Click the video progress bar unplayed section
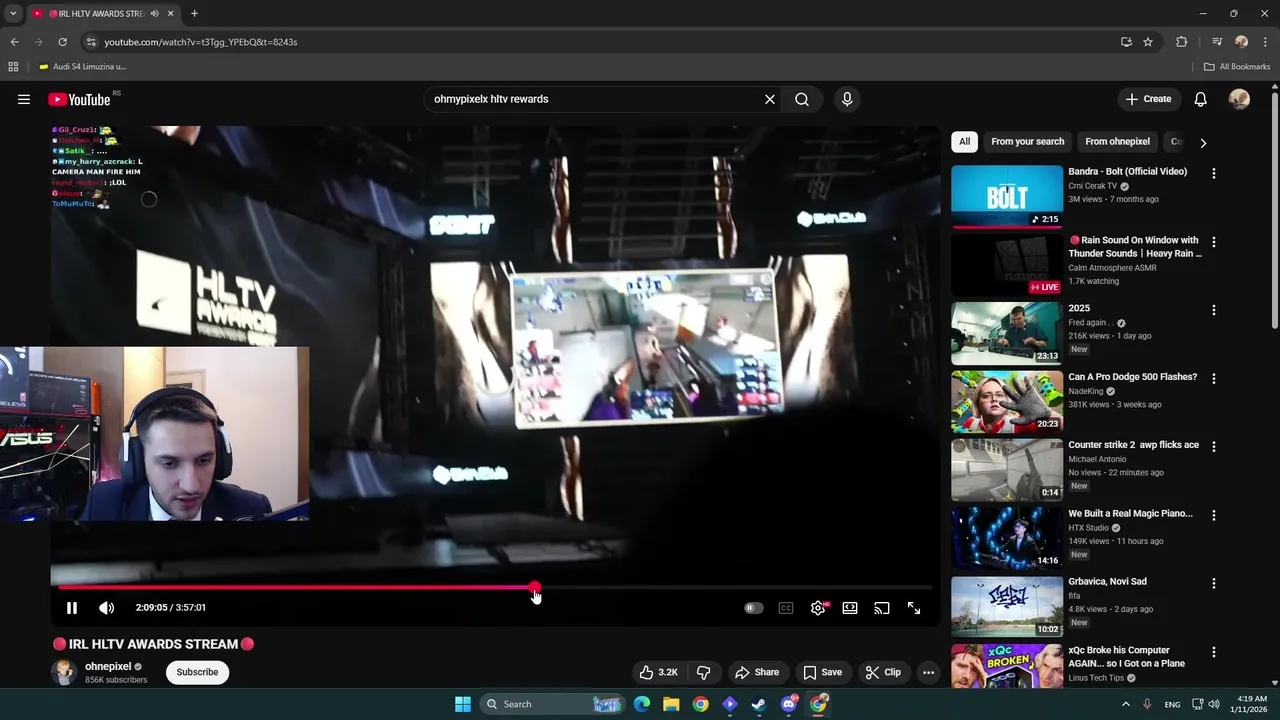Viewport: 1280px width, 720px height. point(736,588)
